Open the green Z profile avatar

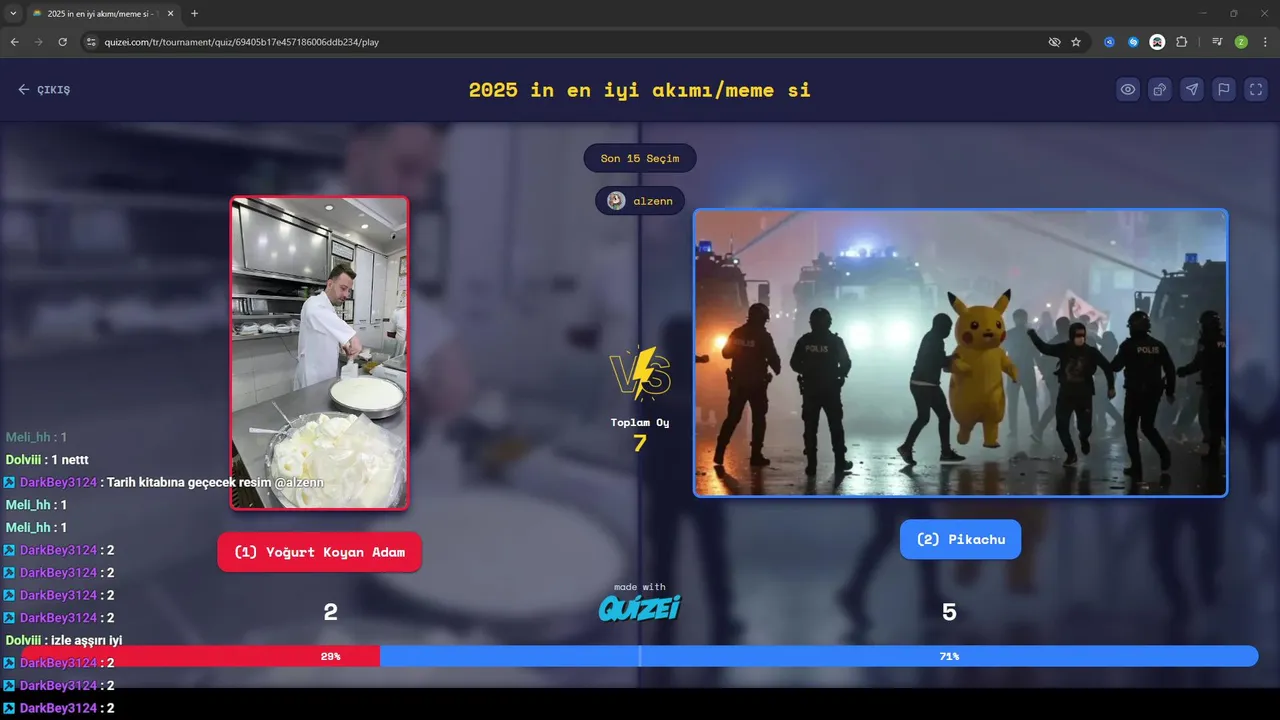[x=1241, y=42]
